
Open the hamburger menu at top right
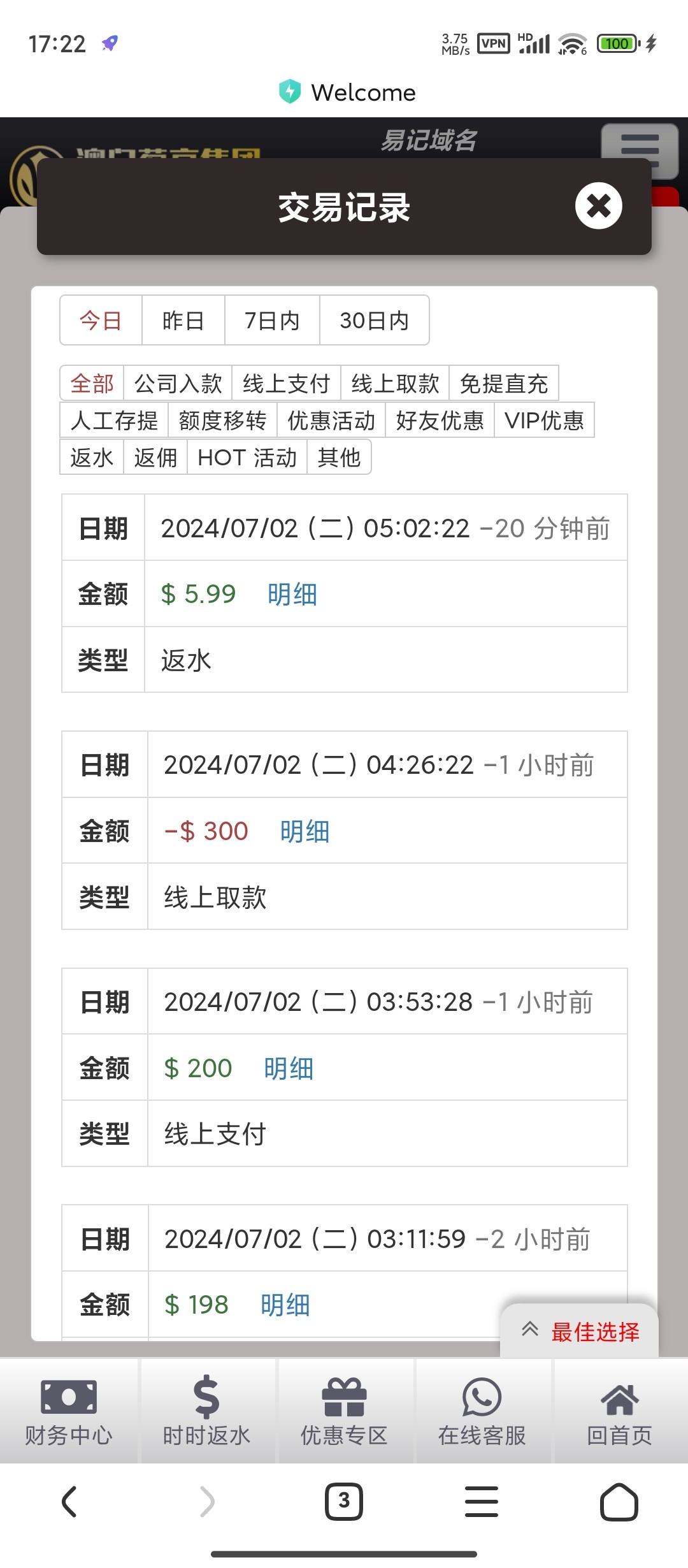tap(639, 148)
